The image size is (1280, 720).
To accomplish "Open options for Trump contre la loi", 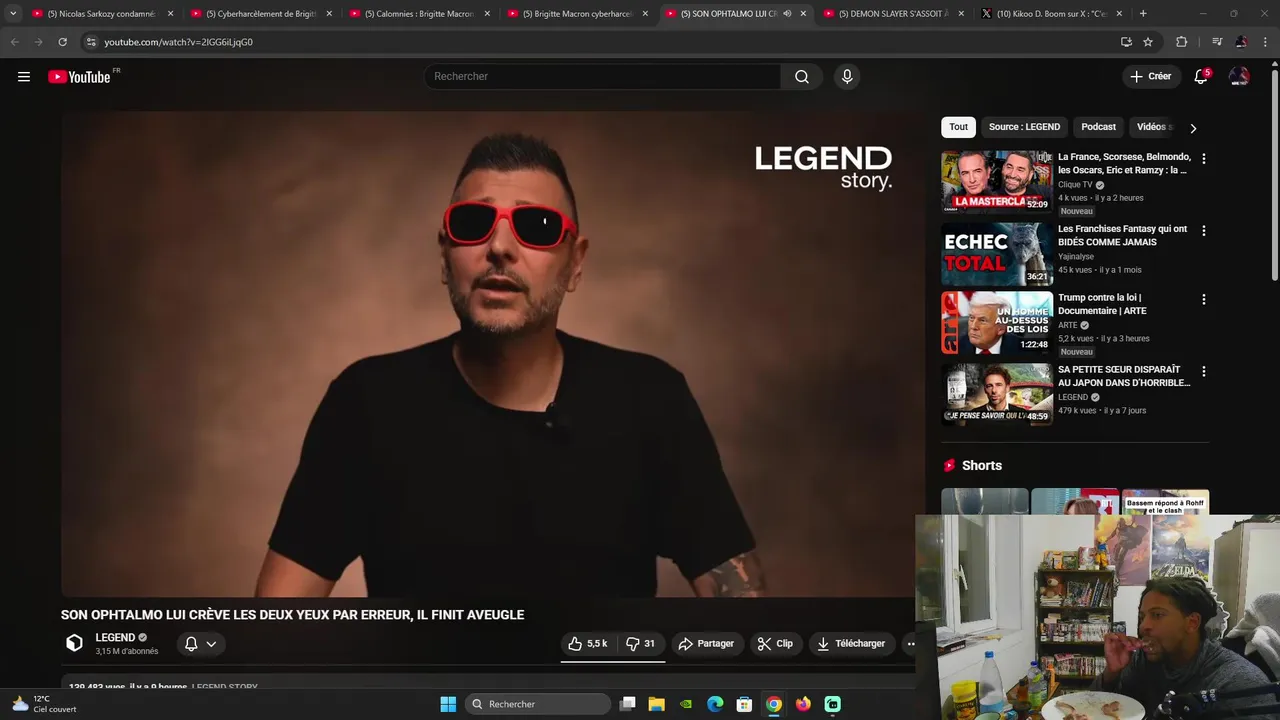I will [x=1203, y=300].
